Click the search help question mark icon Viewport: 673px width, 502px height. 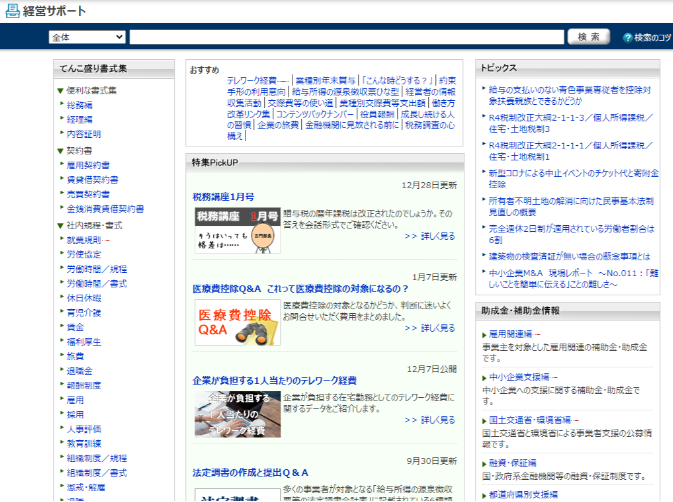tap(627, 37)
